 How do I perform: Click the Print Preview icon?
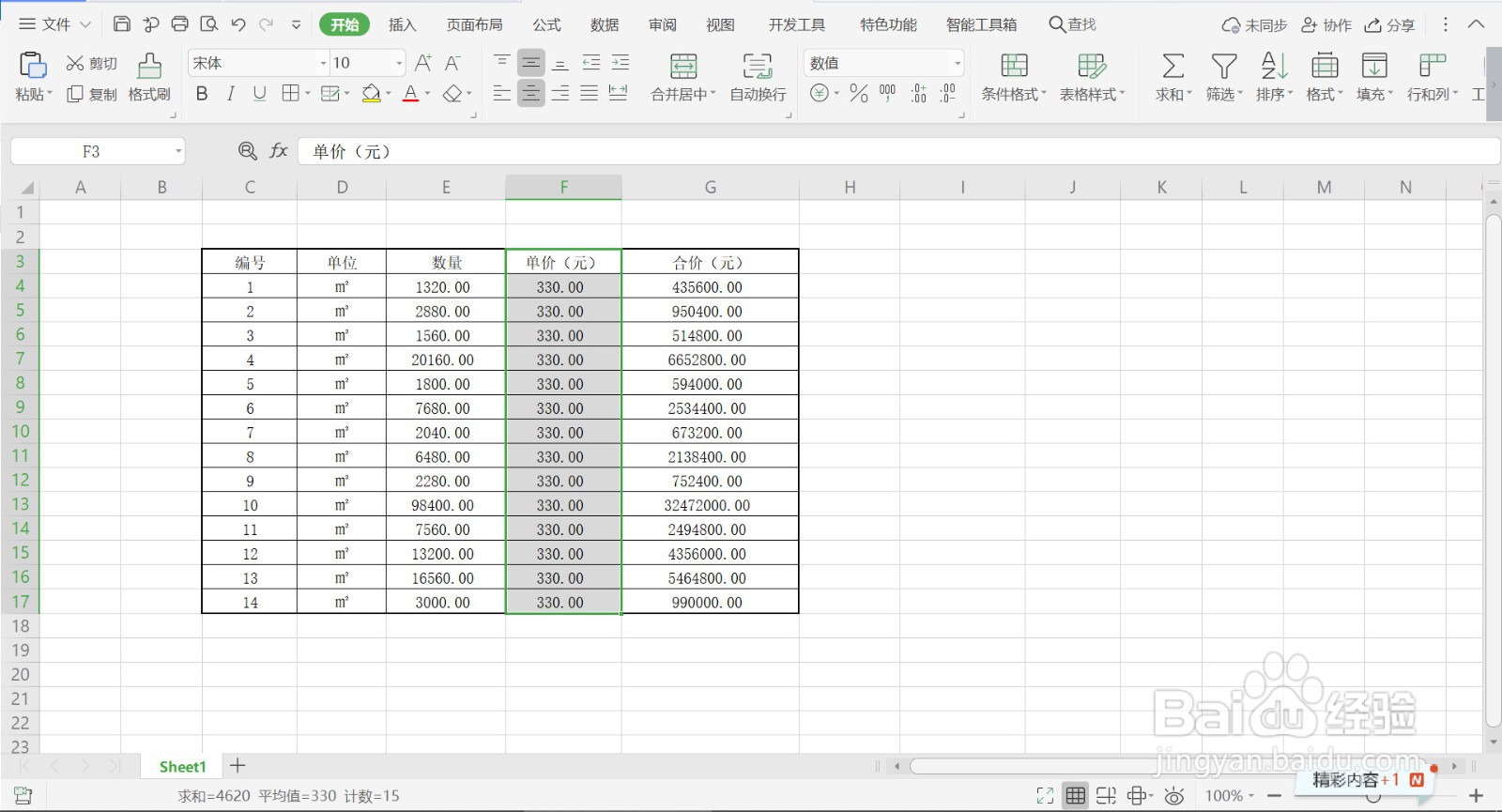point(209,24)
